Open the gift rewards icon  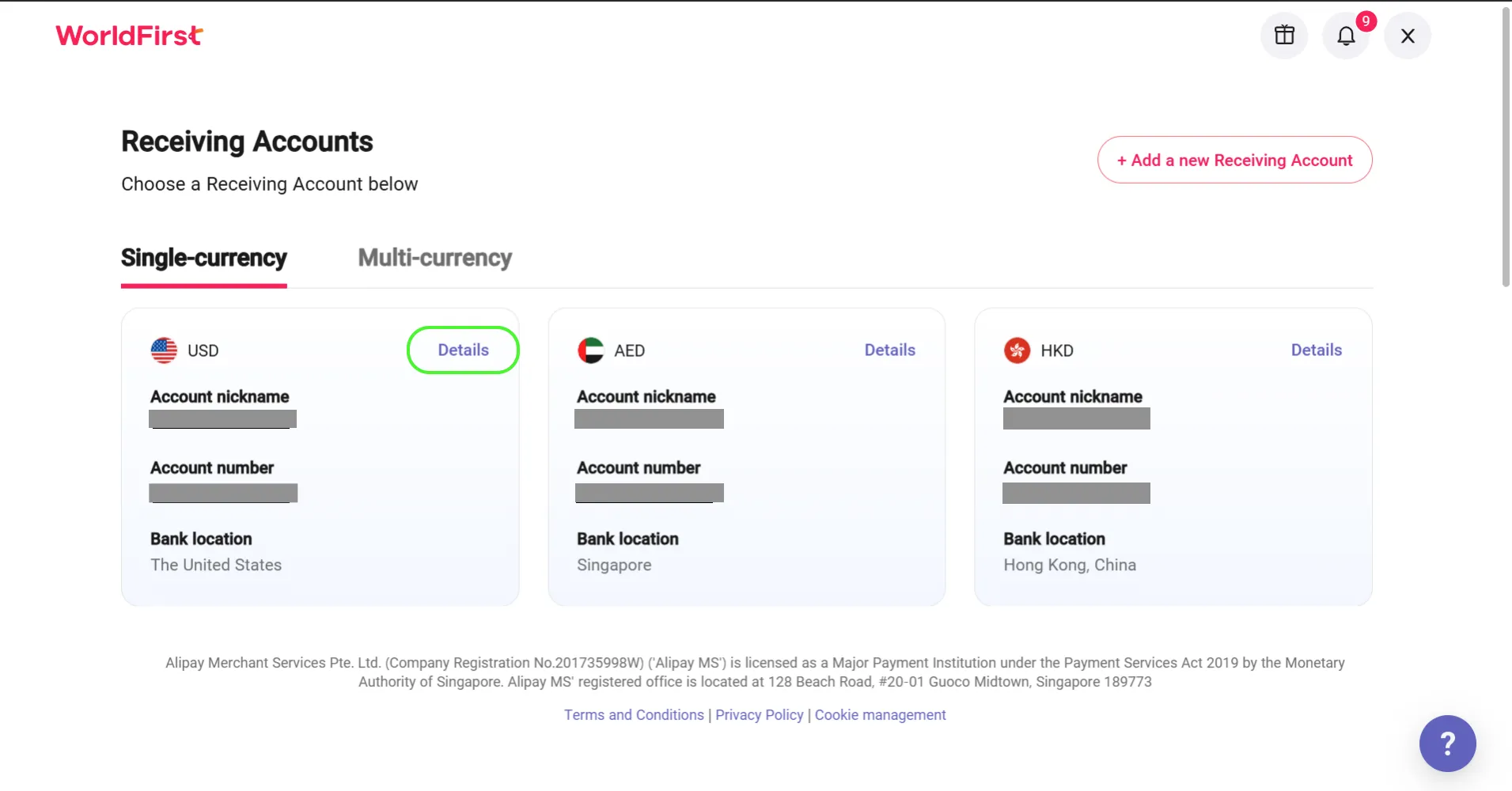coord(1284,36)
